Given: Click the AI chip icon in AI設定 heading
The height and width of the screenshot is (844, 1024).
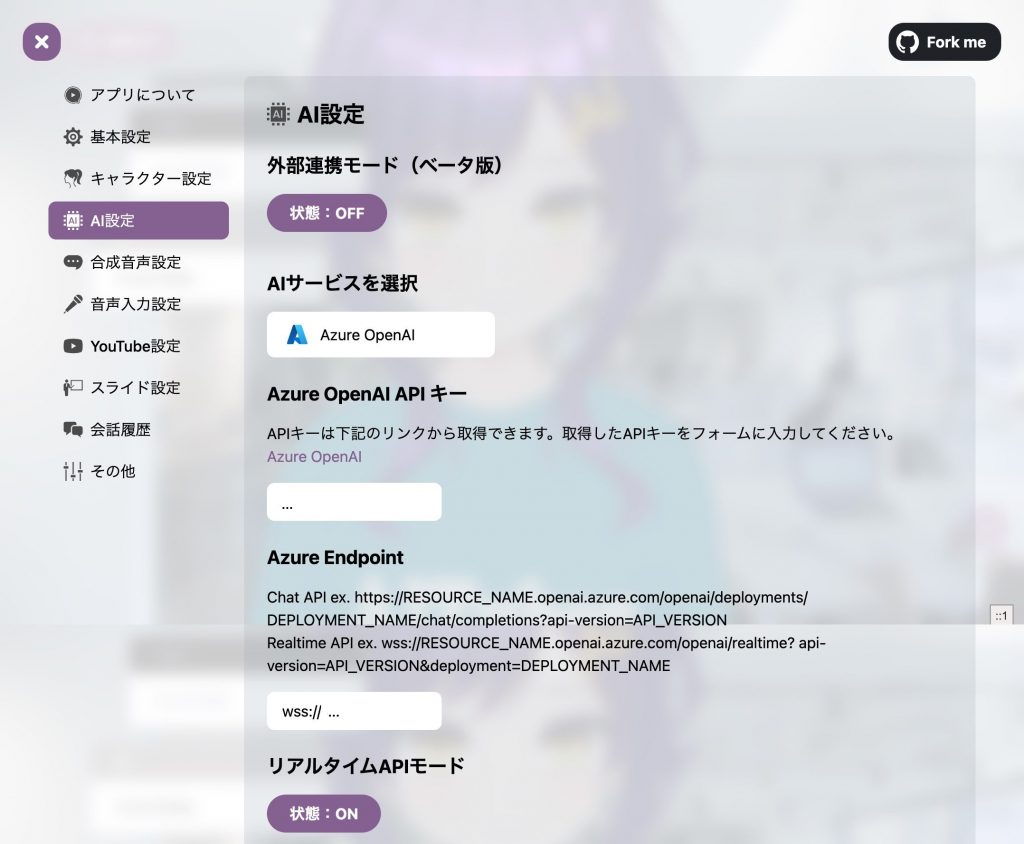Looking at the screenshot, I should (x=278, y=114).
